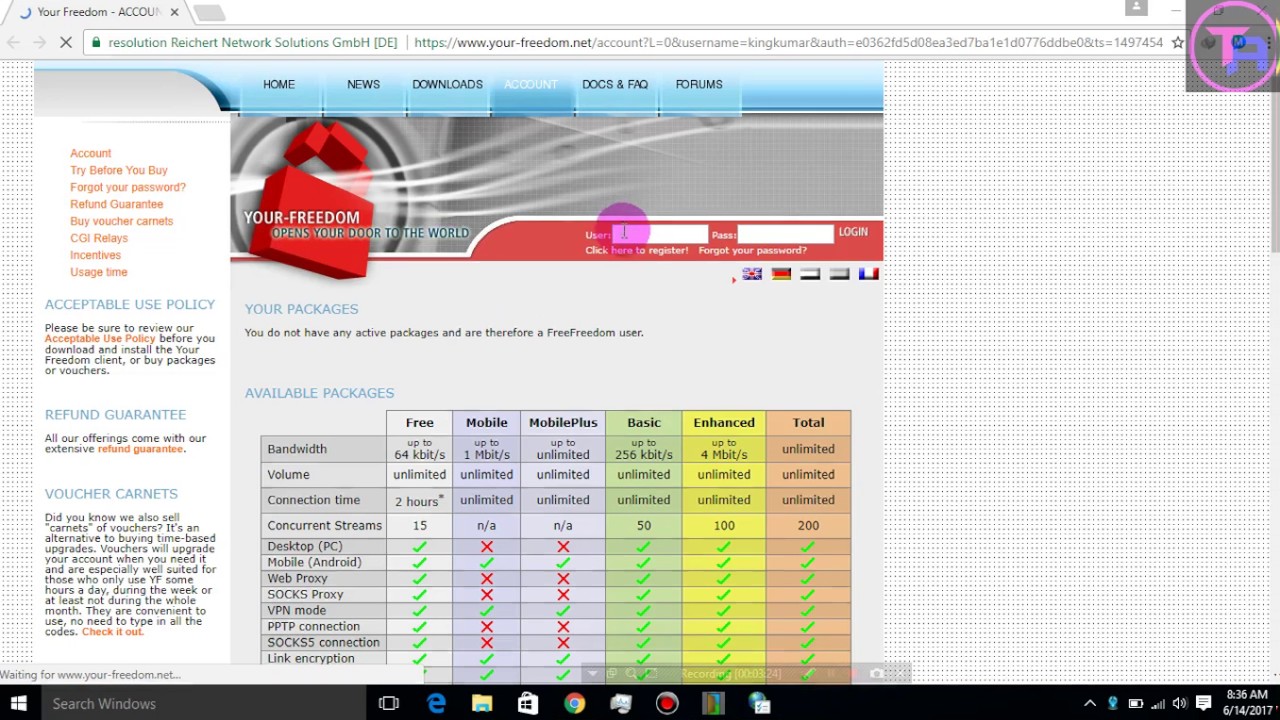
Task: Launch Microsoft Edge from the taskbar
Action: [x=436, y=703]
